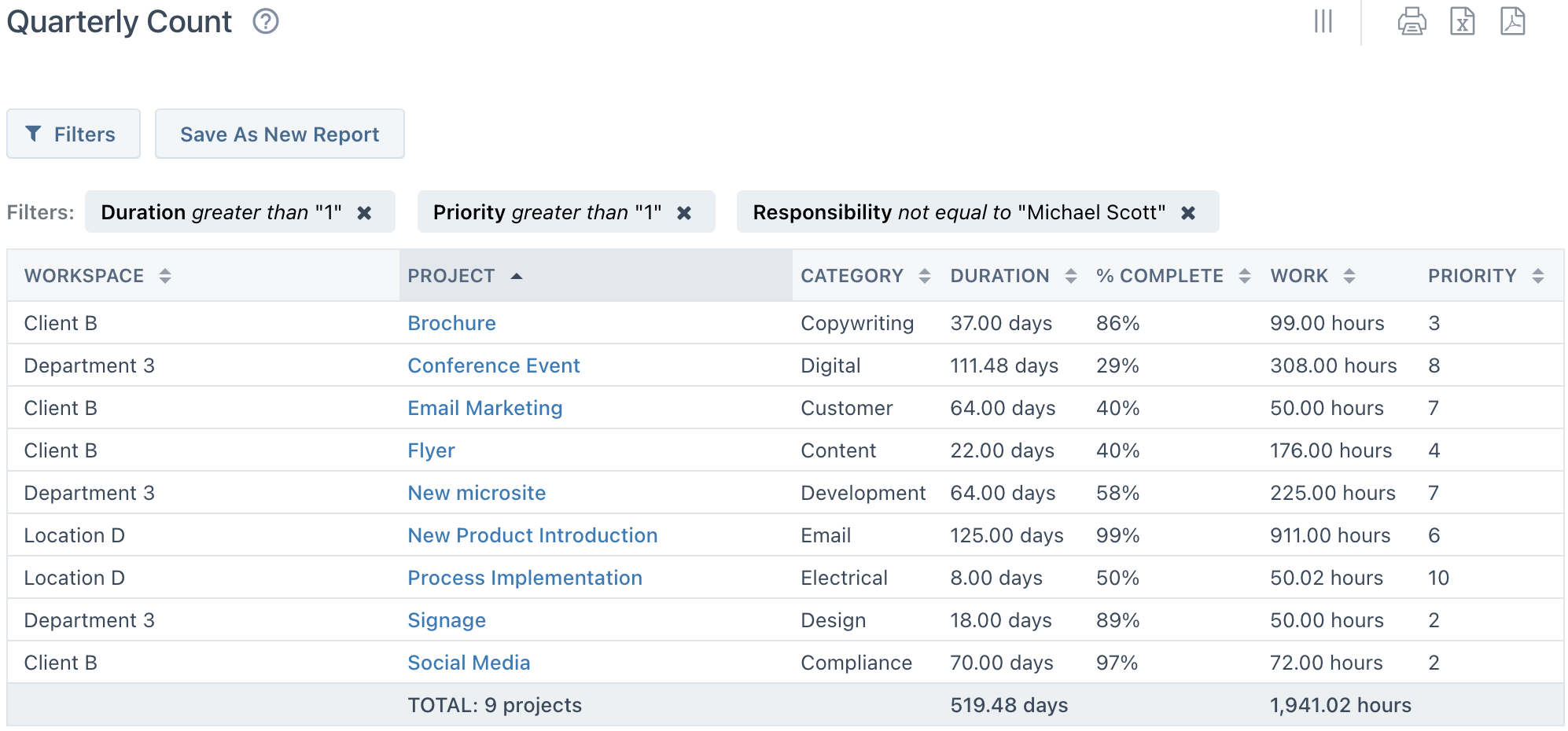
Task: Remove the Responsibility filter chip
Action: pyautogui.click(x=1188, y=211)
